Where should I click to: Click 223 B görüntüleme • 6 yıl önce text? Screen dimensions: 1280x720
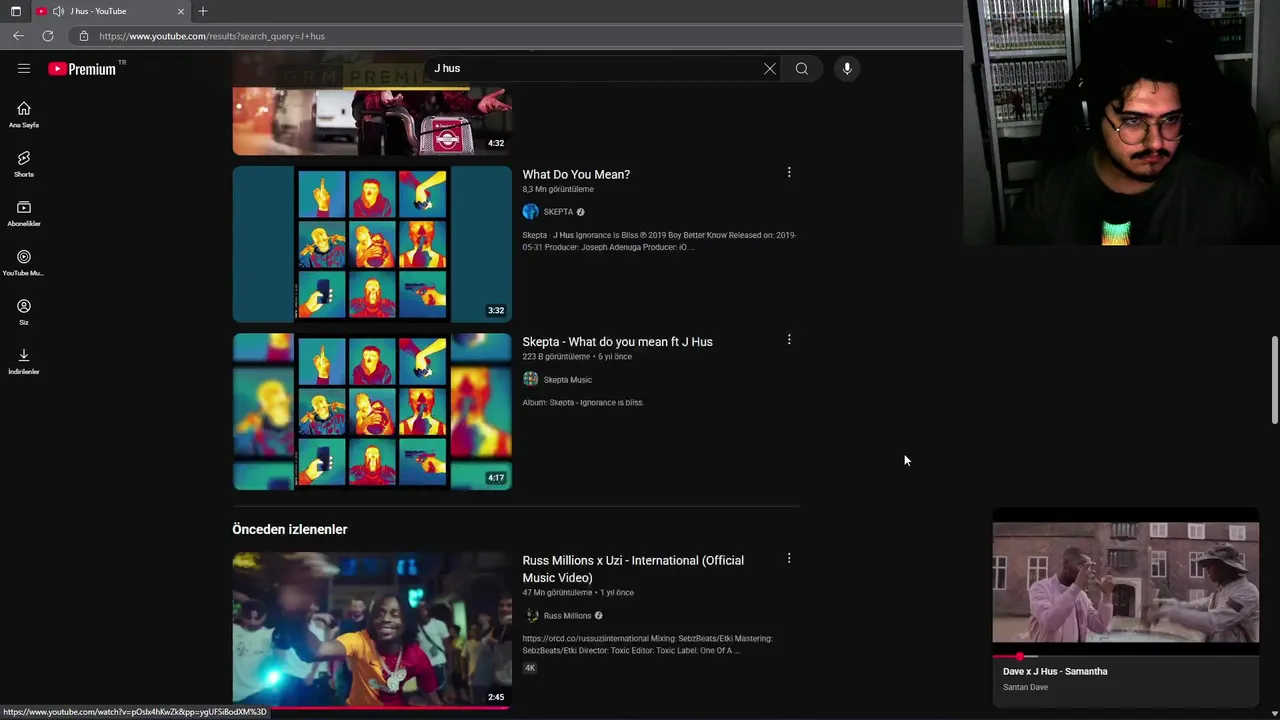pyautogui.click(x=577, y=356)
